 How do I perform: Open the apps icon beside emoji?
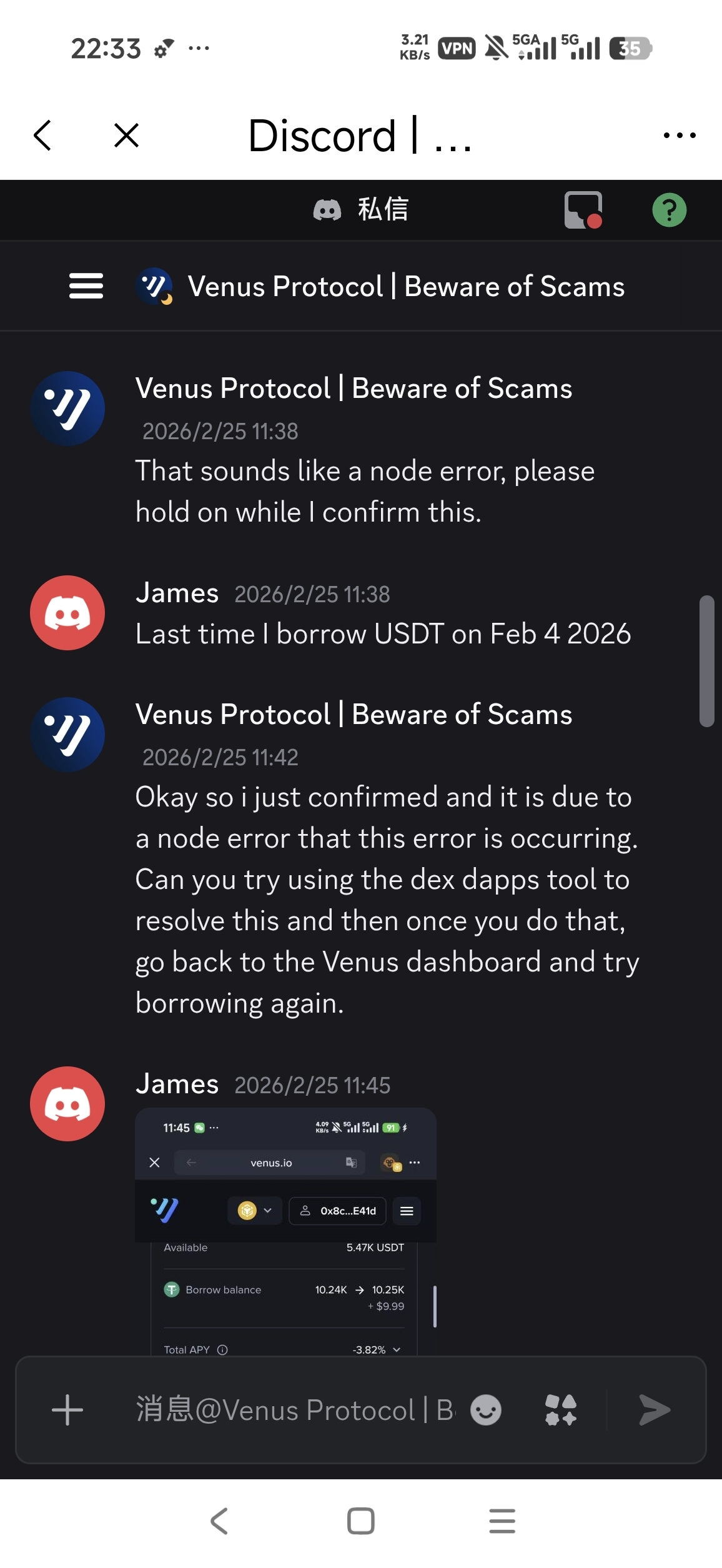(560, 1410)
